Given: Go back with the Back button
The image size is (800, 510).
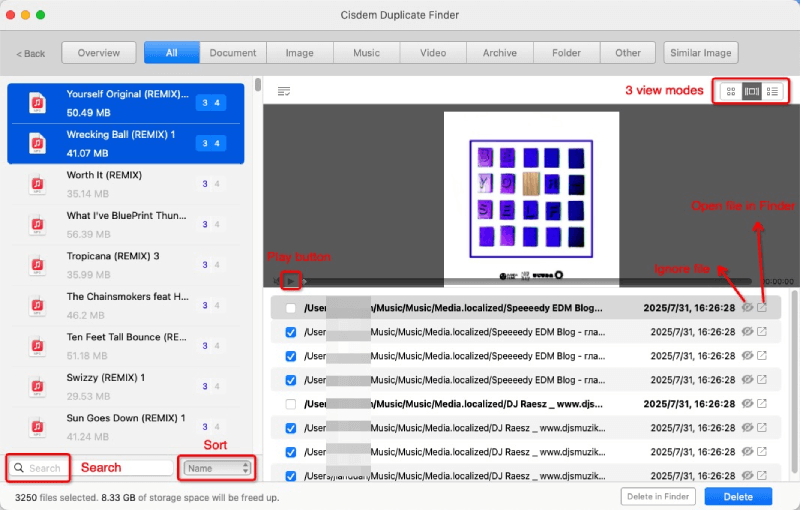Looking at the screenshot, I should 31,54.
